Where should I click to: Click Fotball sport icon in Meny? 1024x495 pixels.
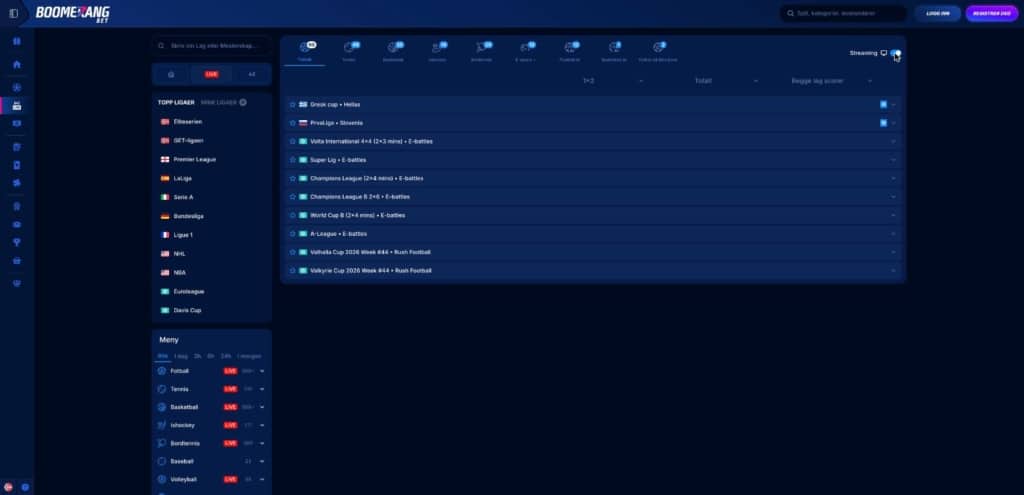[162, 371]
